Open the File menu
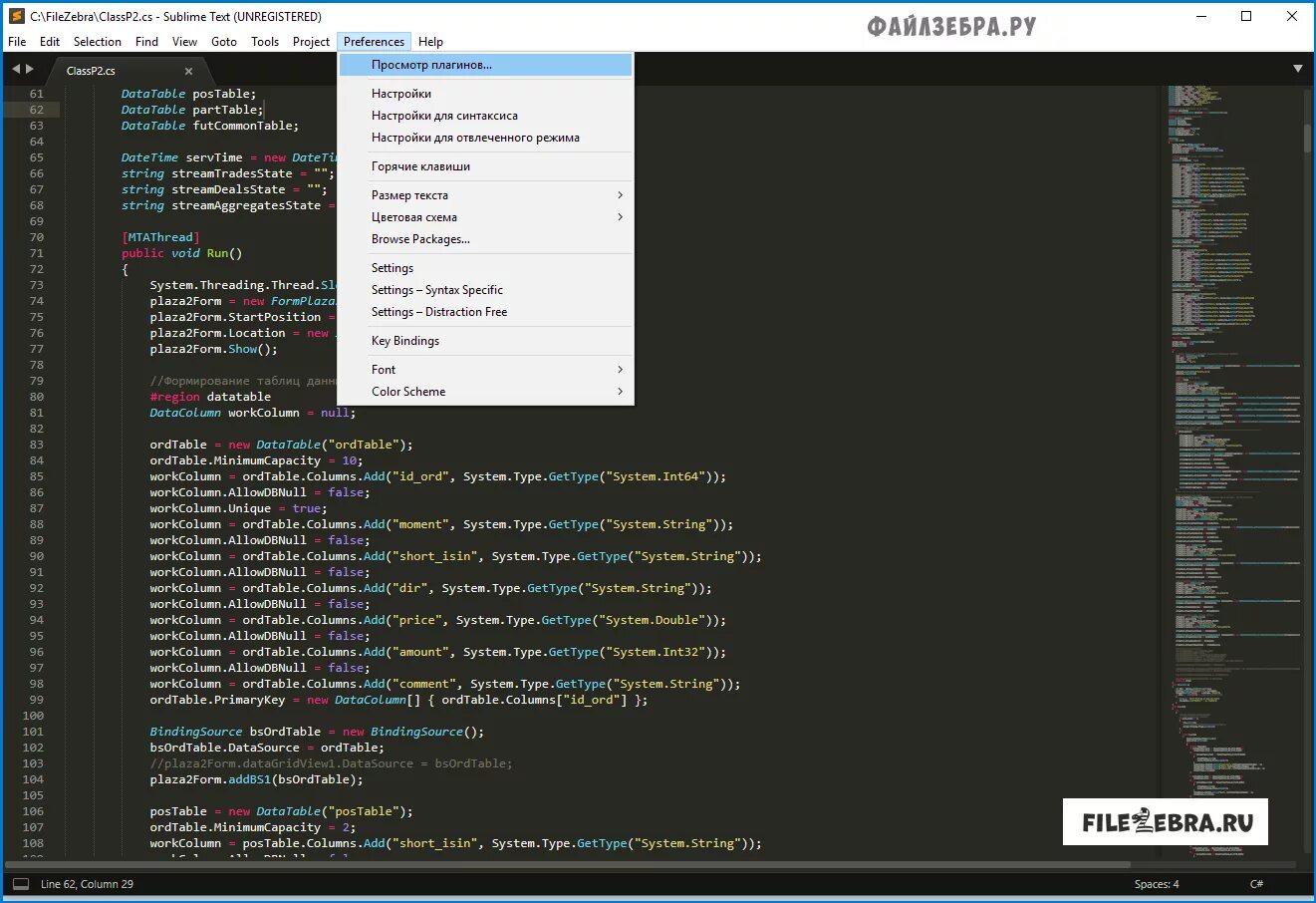Viewport: 1316px width, 903px height. tap(17, 42)
